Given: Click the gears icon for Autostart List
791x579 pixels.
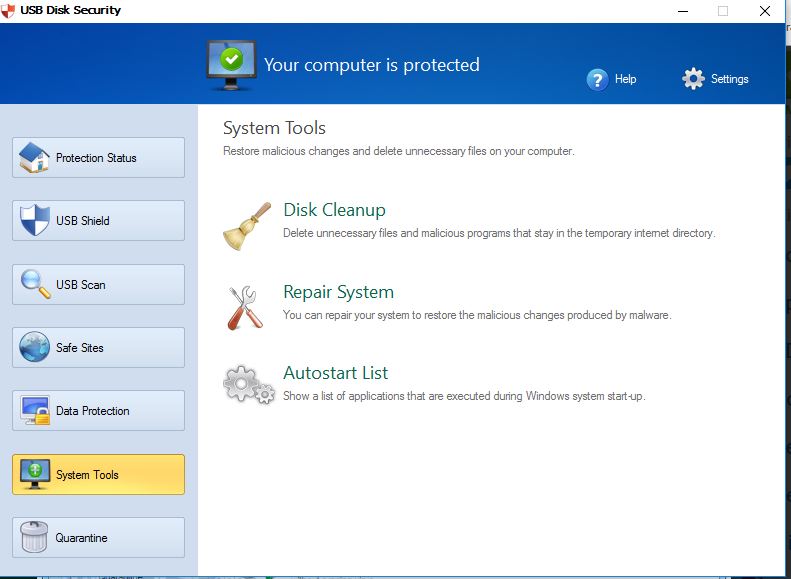Looking at the screenshot, I should click(249, 384).
